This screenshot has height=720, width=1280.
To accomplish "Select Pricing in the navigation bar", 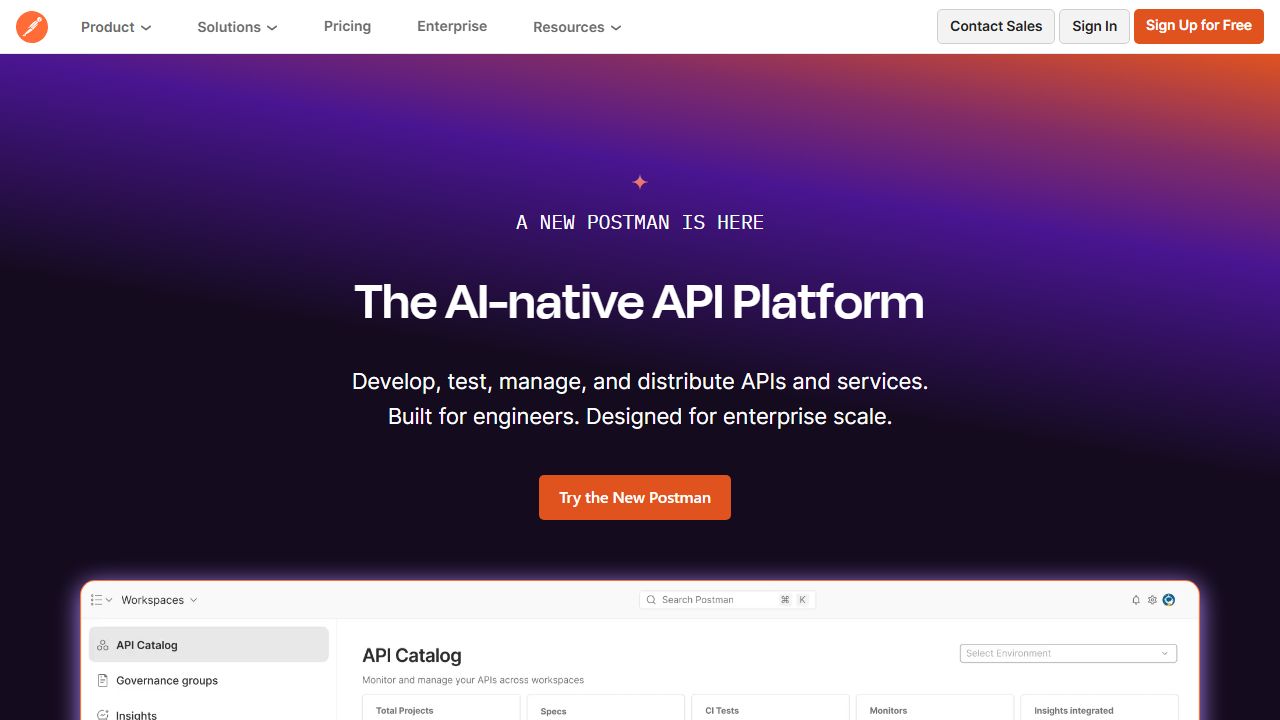I will (x=347, y=26).
